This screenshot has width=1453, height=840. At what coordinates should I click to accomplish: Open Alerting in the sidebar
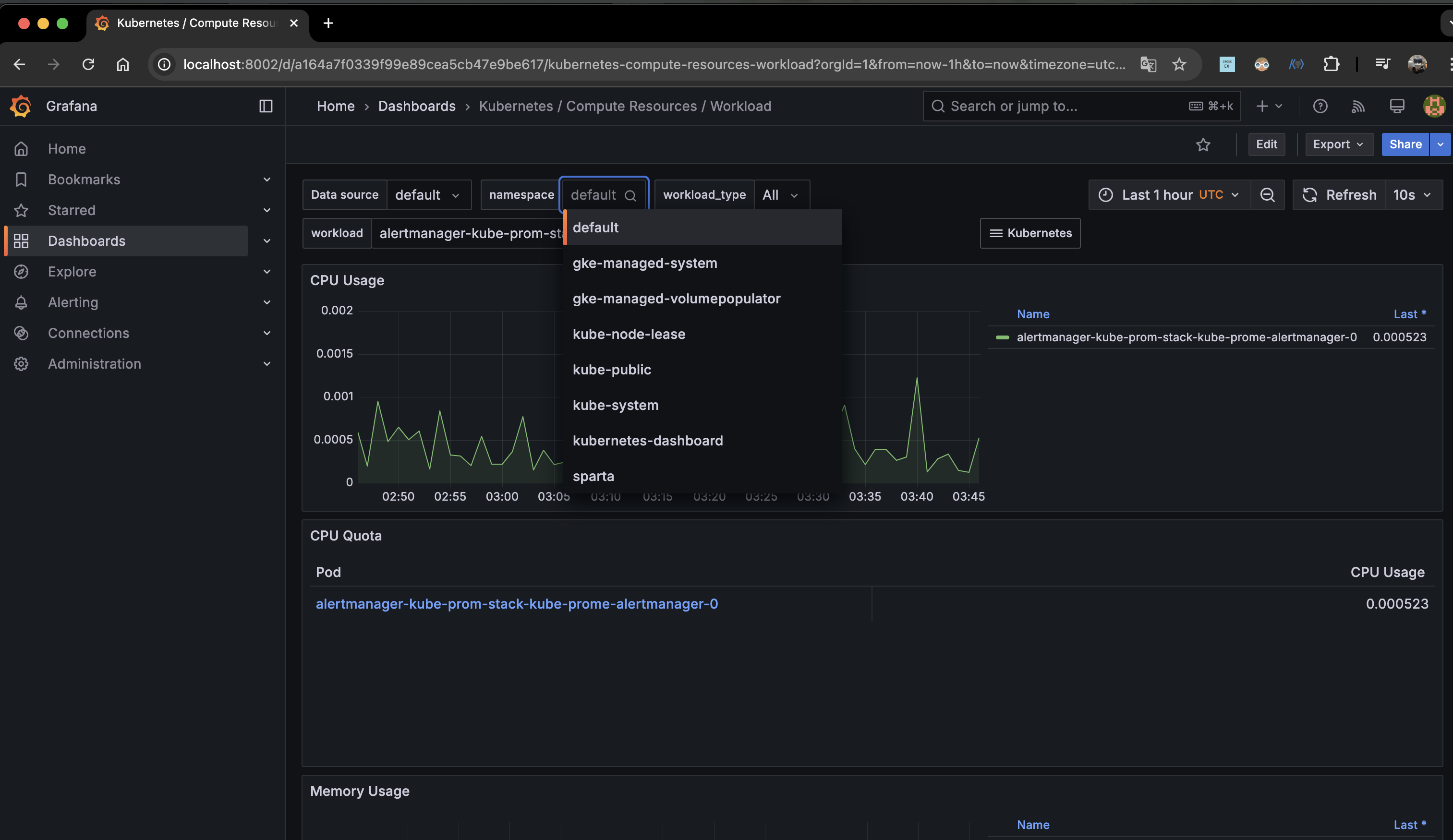click(73, 302)
